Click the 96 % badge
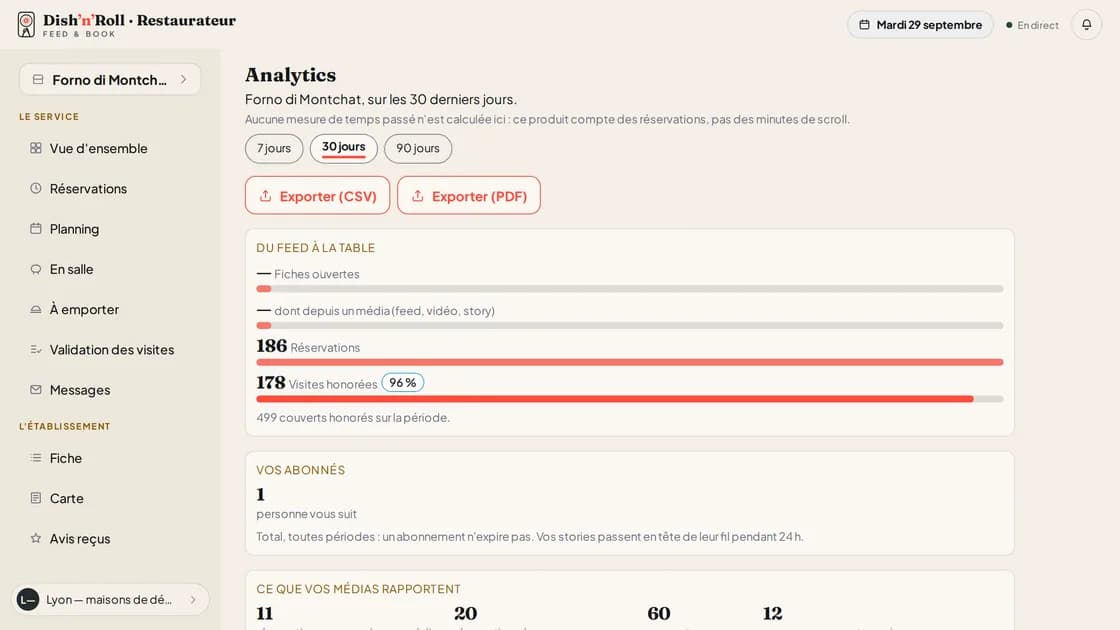 pos(403,383)
